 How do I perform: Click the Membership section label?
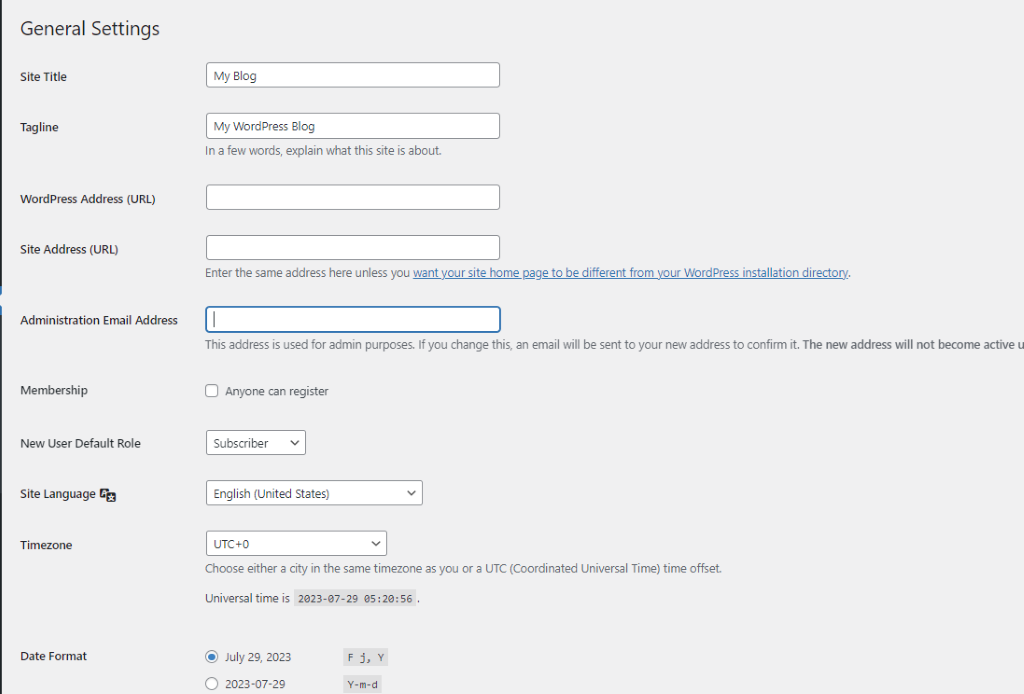[x=49, y=390]
